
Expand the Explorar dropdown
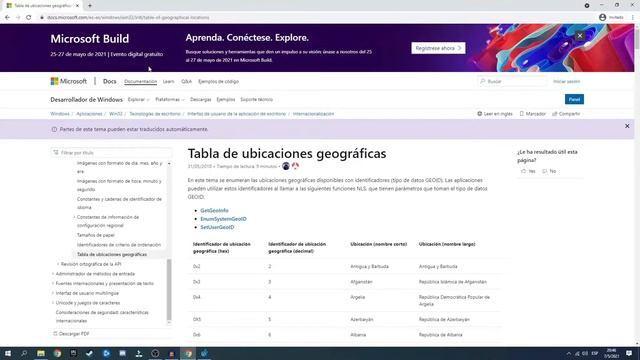pos(138,100)
